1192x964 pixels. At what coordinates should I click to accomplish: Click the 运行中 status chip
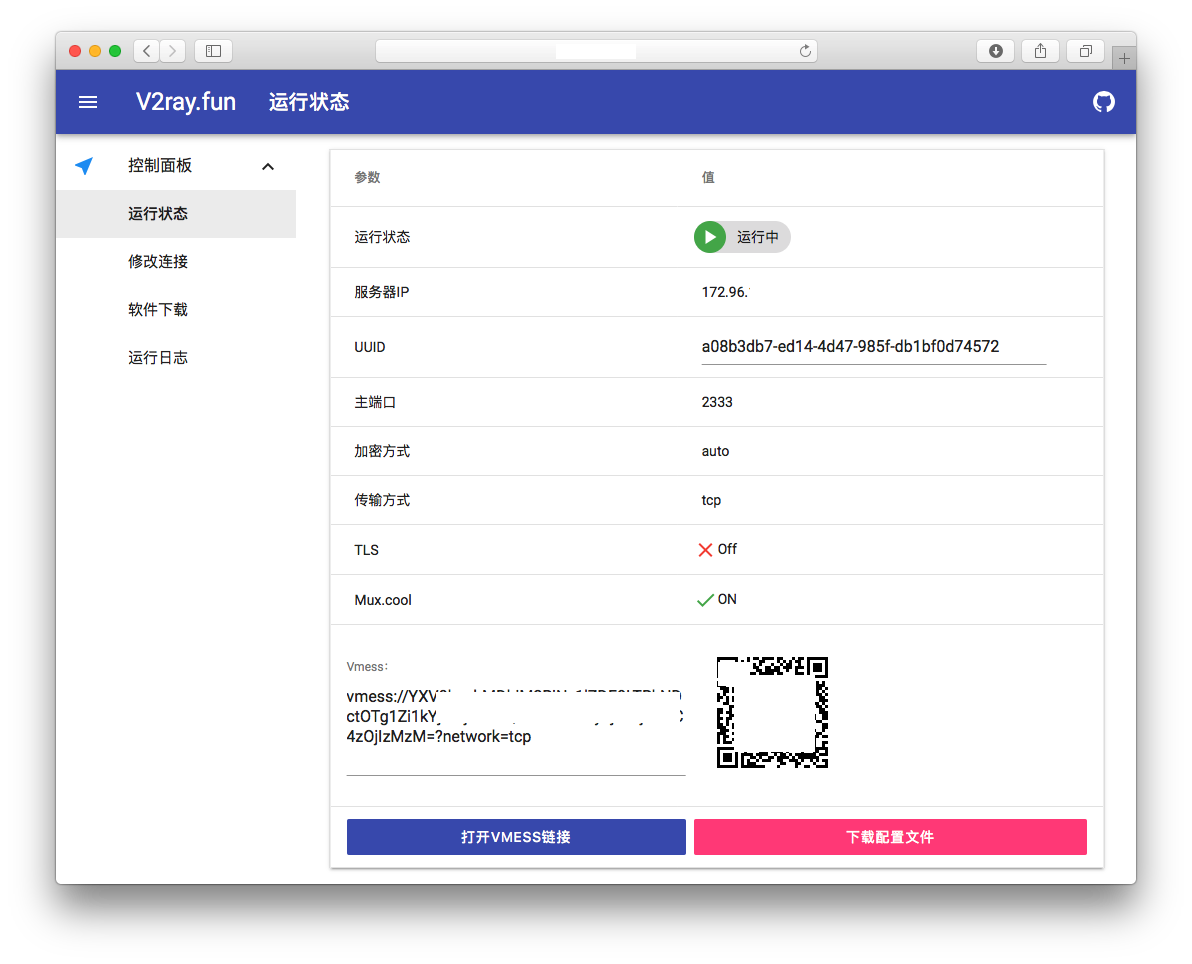[x=742, y=237]
